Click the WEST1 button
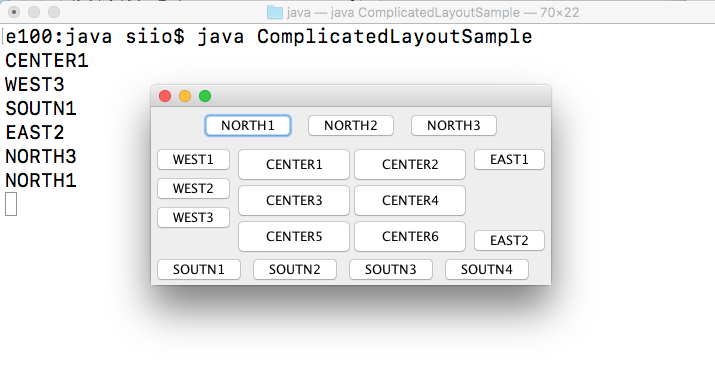Viewport: 715px width, 375px height. pos(193,160)
